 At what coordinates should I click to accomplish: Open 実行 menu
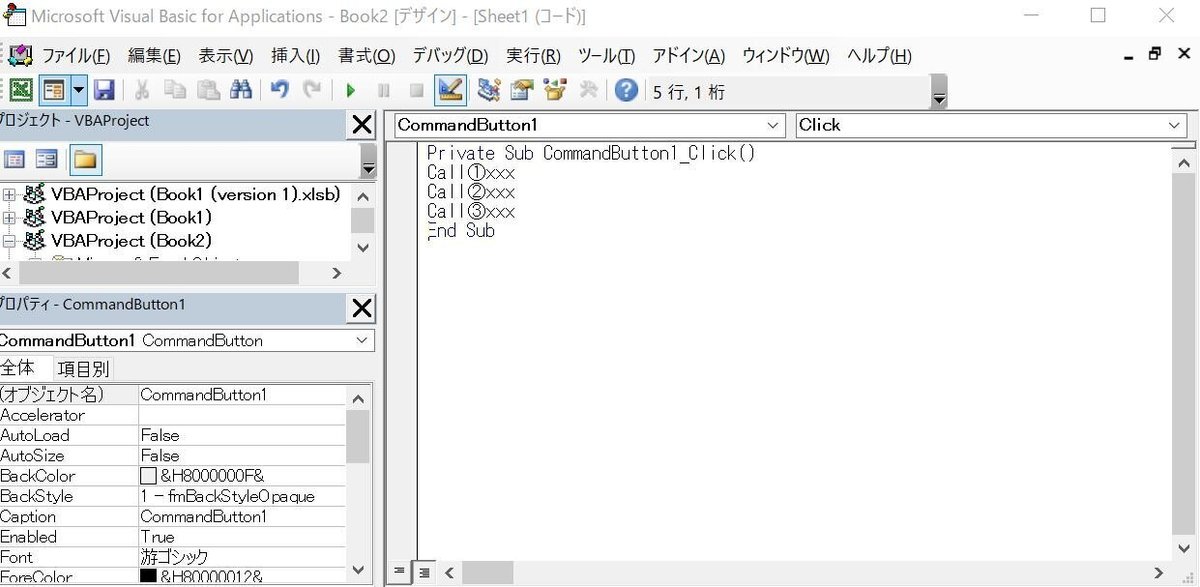coord(533,56)
